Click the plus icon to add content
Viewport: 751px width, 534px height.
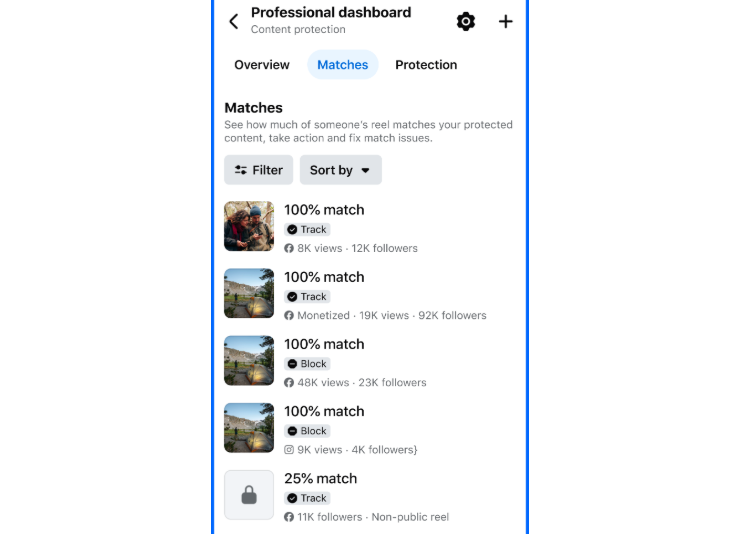(506, 21)
